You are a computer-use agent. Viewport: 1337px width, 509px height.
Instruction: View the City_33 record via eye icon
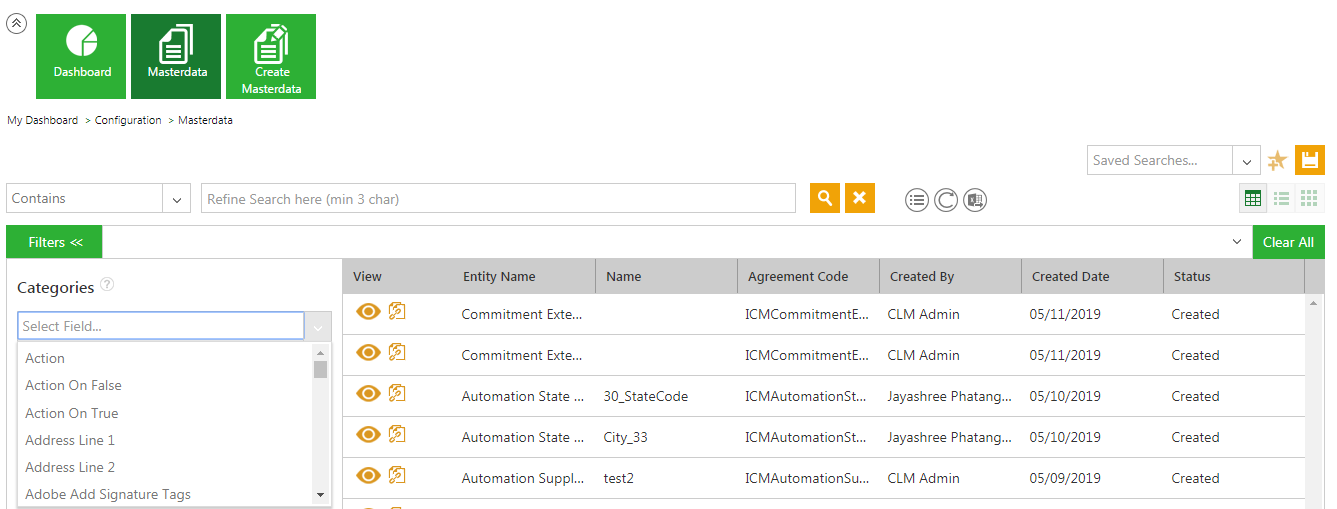tap(368, 434)
